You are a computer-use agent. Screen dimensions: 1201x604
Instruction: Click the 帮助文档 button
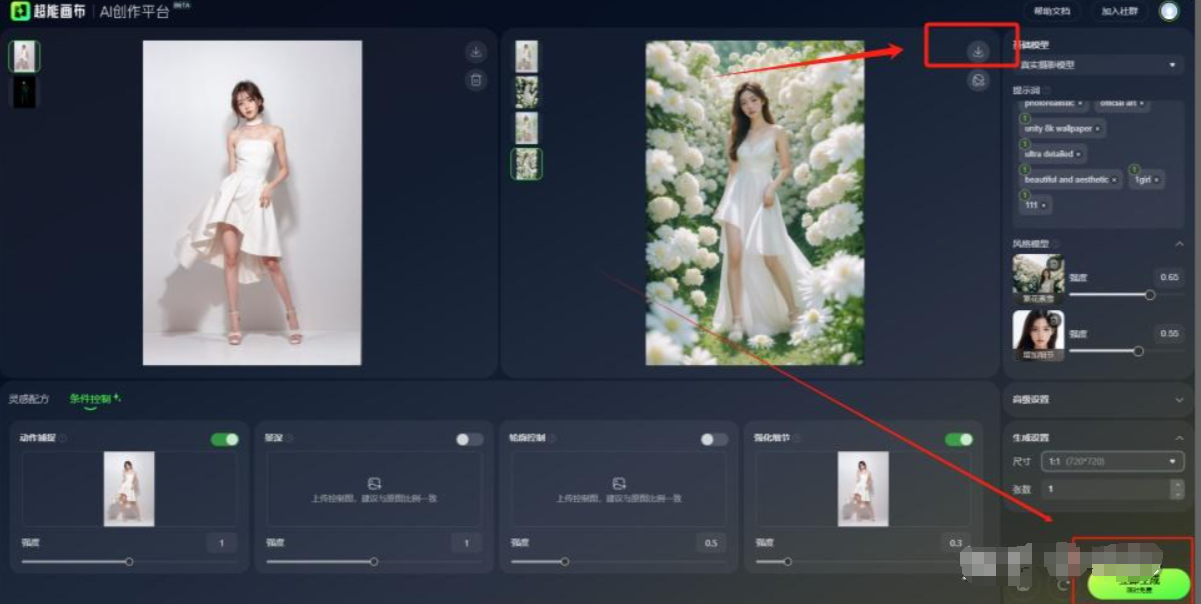click(1051, 11)
